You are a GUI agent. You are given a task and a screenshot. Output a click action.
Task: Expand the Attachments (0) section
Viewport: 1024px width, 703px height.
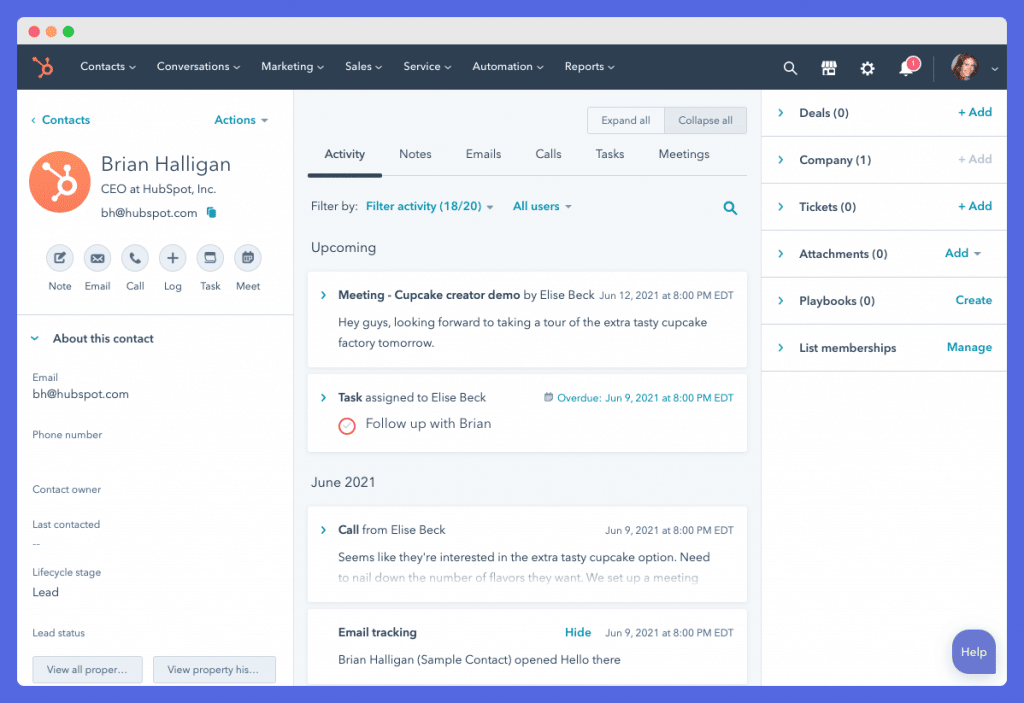coord(780,254)
